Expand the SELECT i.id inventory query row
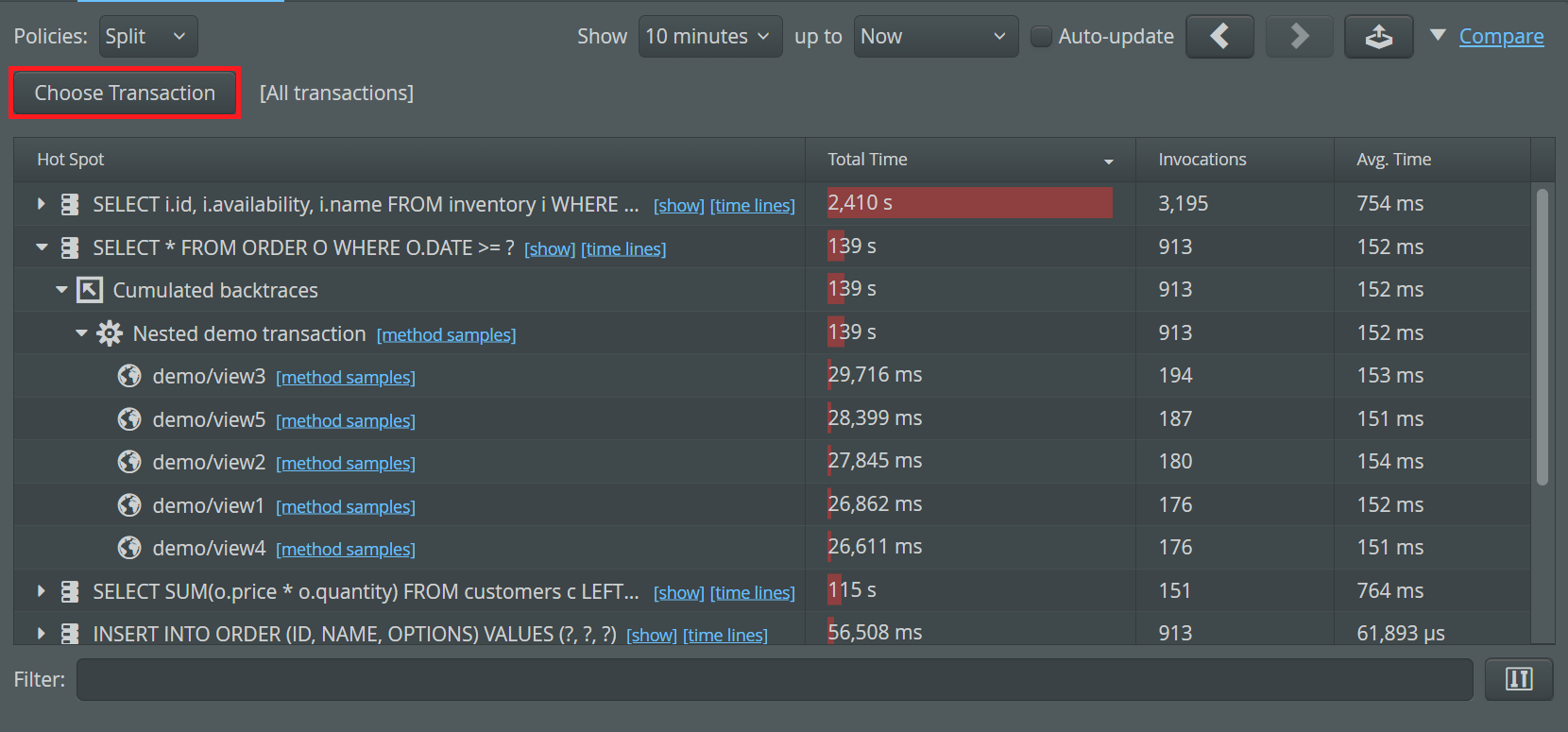1568x732 pixels. [41, 204]
